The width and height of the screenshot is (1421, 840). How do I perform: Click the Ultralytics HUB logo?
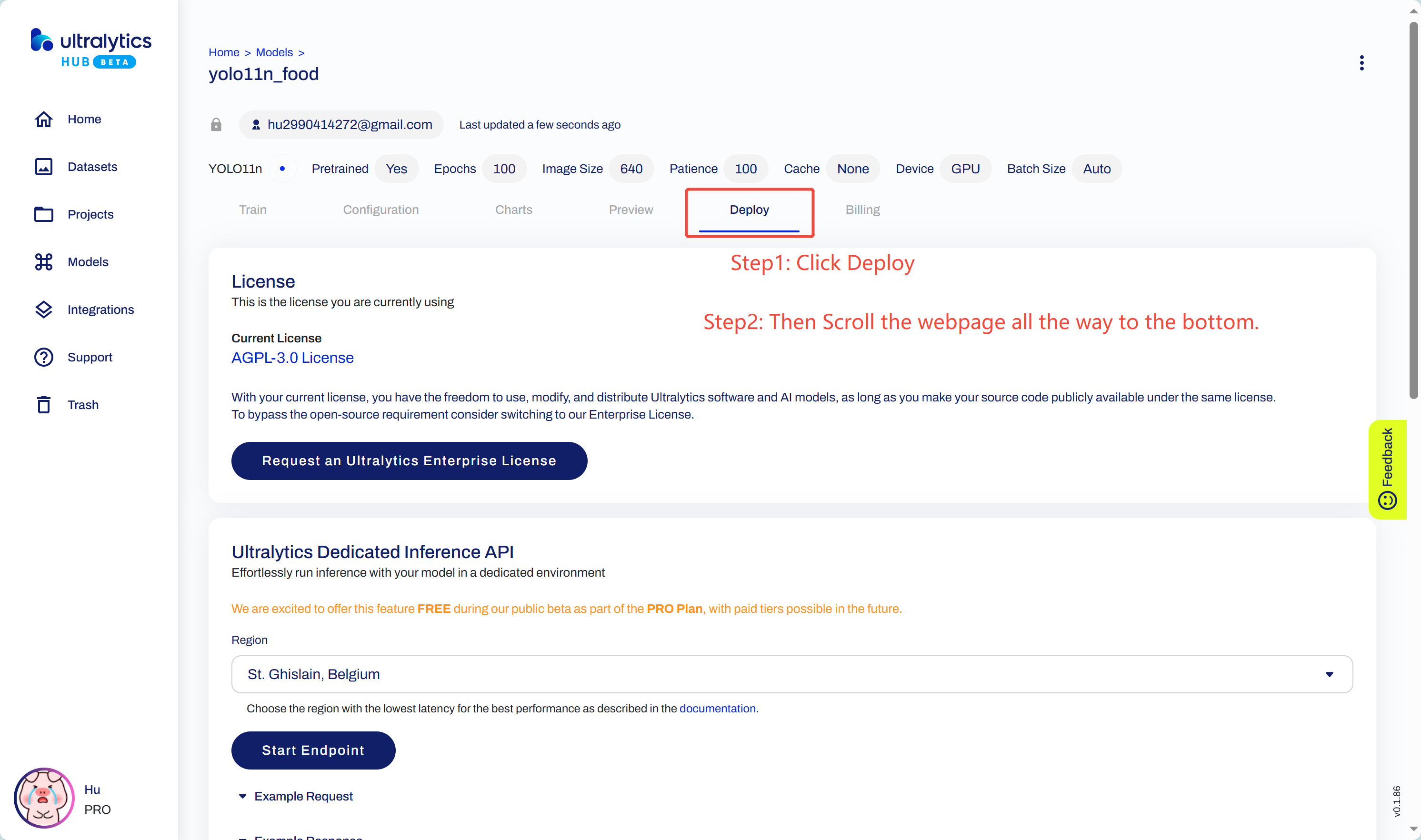point(90,48)
